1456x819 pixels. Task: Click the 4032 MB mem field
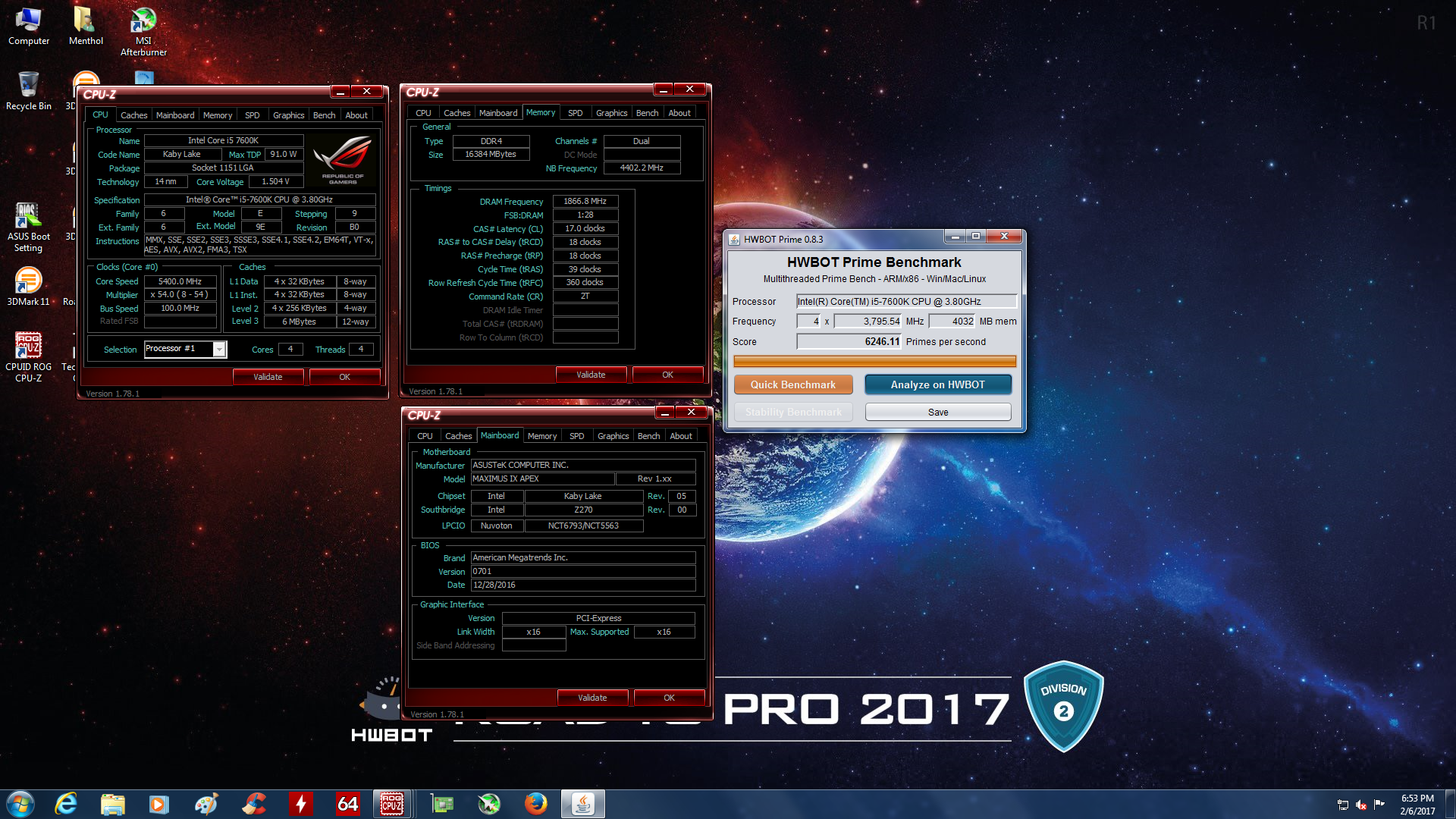tap(952, 321)
